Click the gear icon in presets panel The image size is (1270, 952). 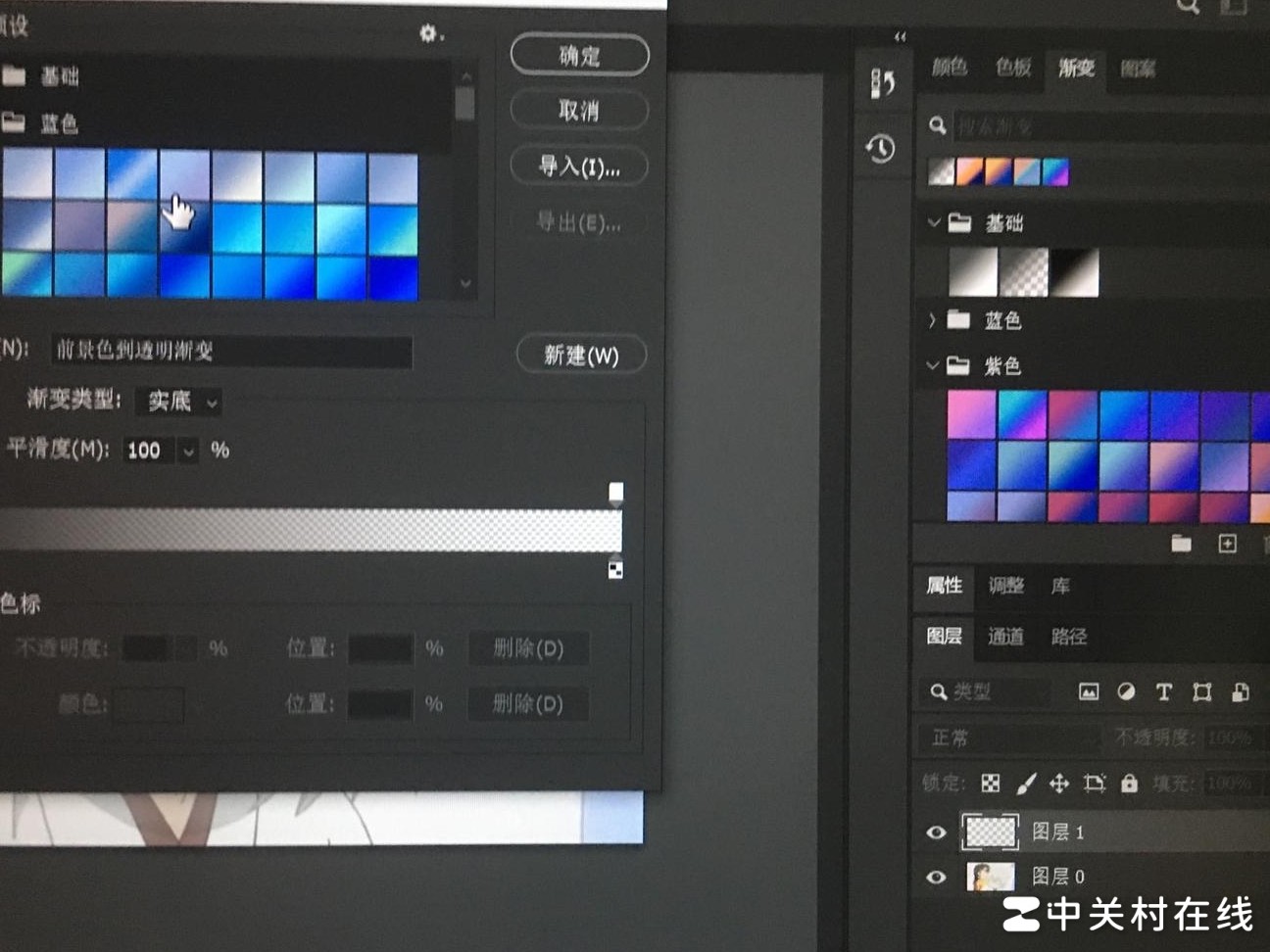pos(429,33)
